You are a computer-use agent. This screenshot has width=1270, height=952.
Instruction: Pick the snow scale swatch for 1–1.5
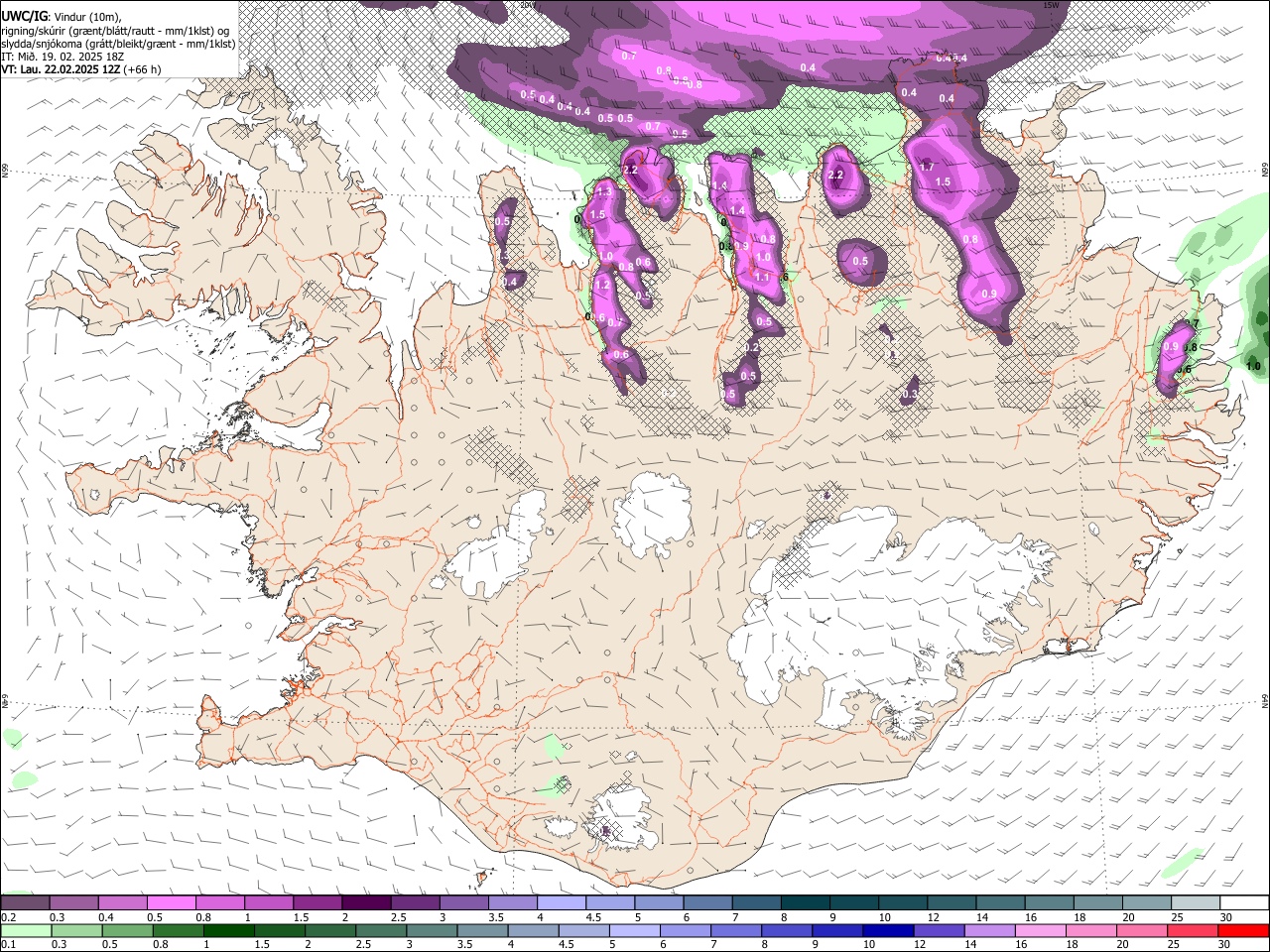[268, 902]
